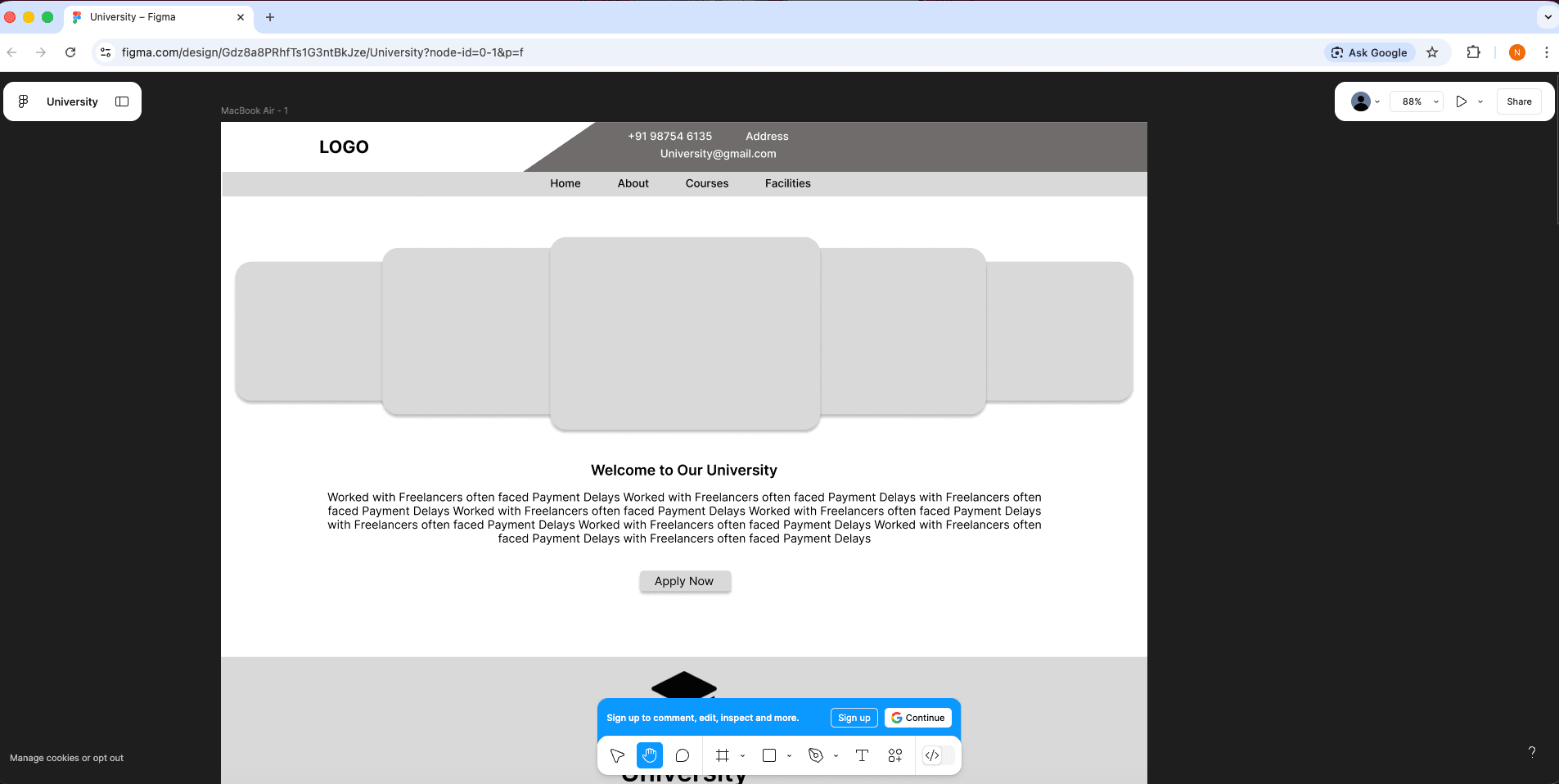Click the Facilities nav item in design
This screenshot has height=784, width=1559.
788,183
